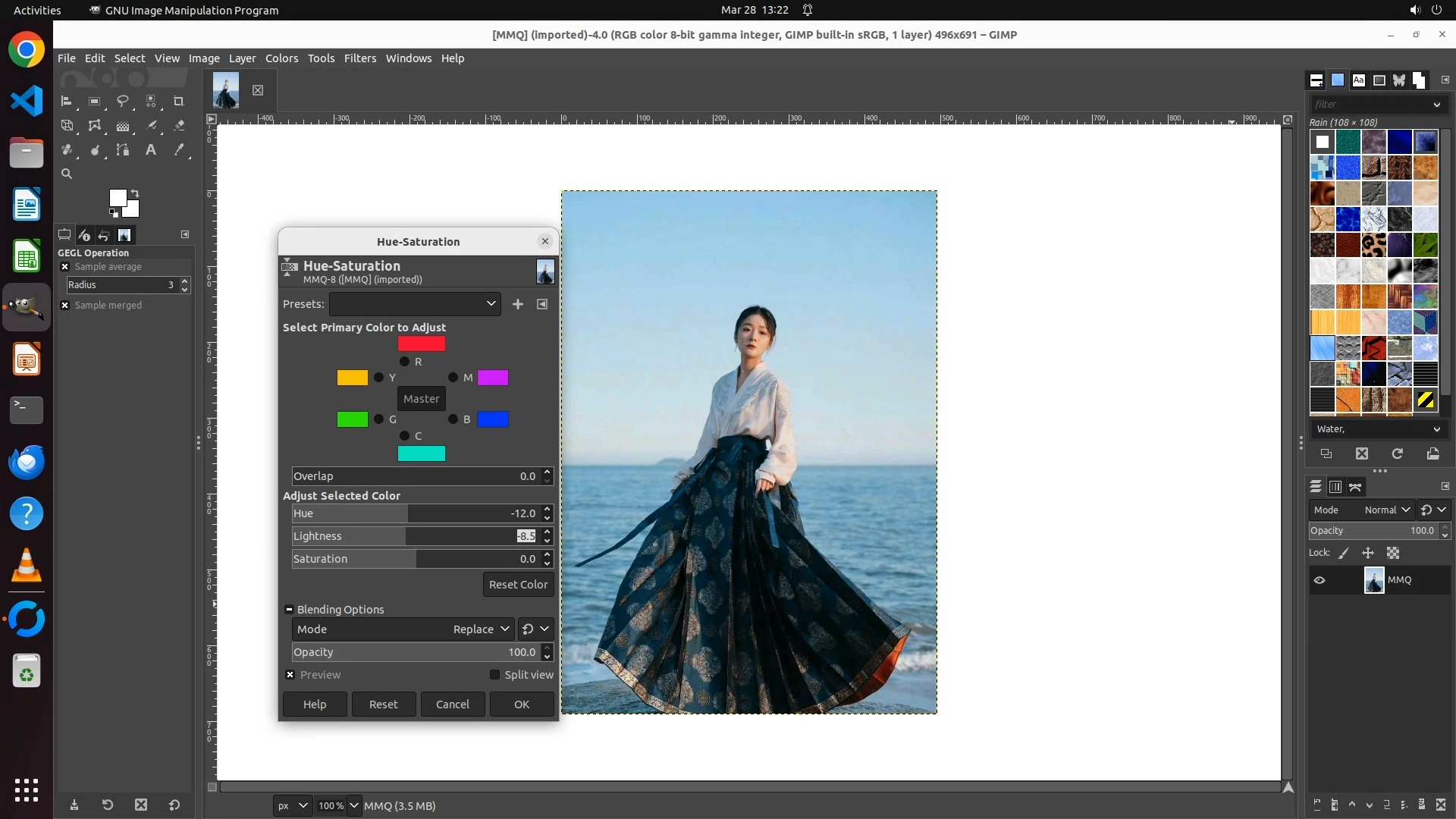Image resolution: width=1456 pixels, height=819 pixels.
Task: Open the Colors menu
Action: tap(281, 58)
